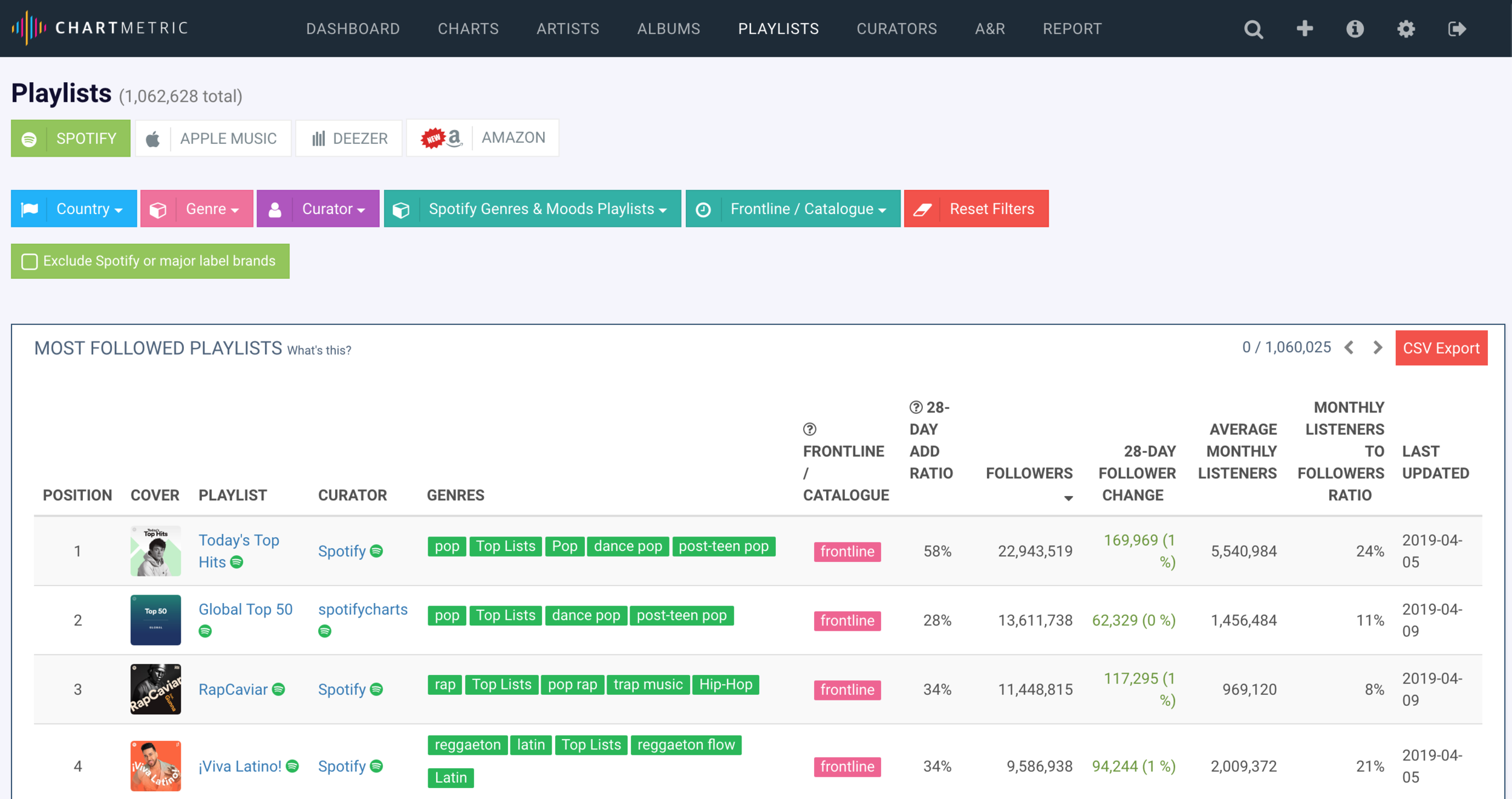
Task: Click the CSV Export button
Action: [1441, 348]
